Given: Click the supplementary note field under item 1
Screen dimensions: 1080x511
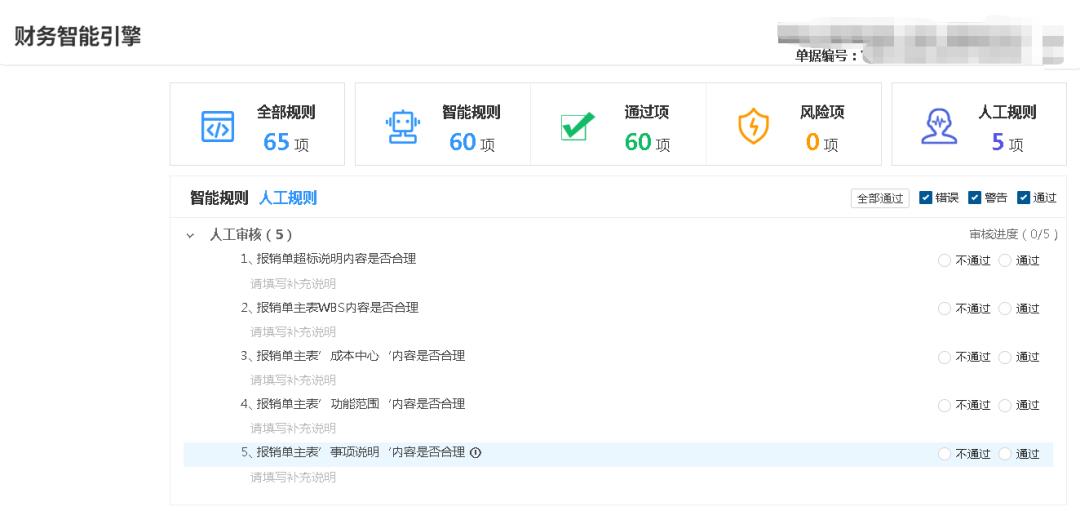Looking at the screenshot, I should coord(293,284).
